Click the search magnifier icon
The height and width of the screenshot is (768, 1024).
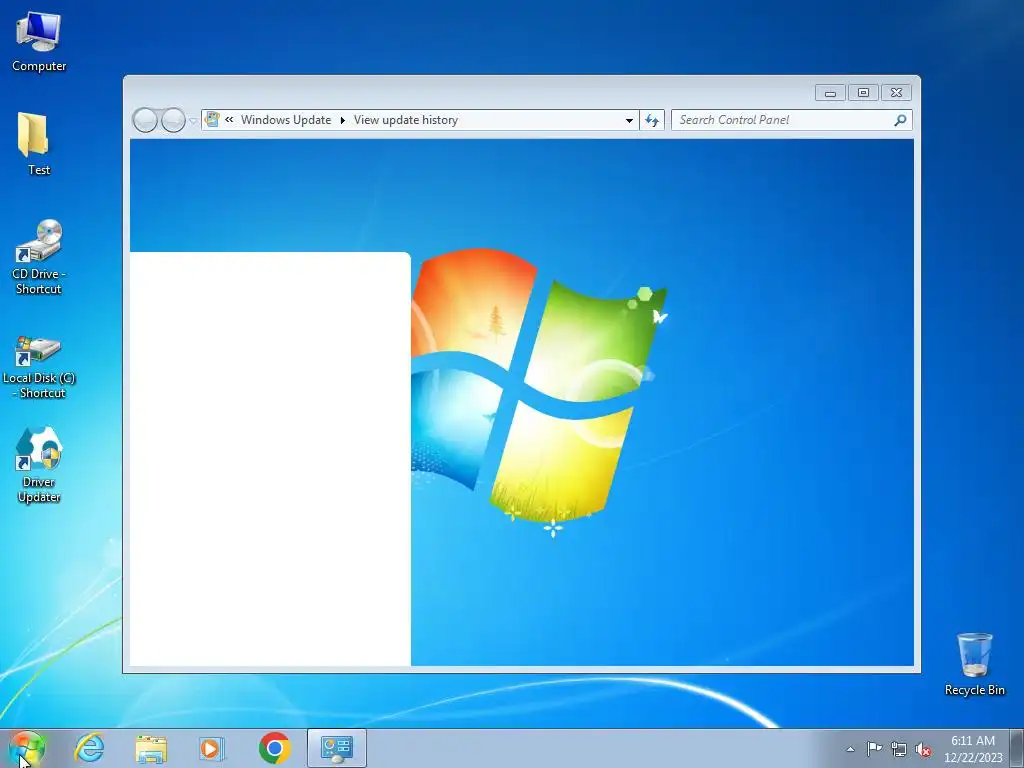coord(900,120)
